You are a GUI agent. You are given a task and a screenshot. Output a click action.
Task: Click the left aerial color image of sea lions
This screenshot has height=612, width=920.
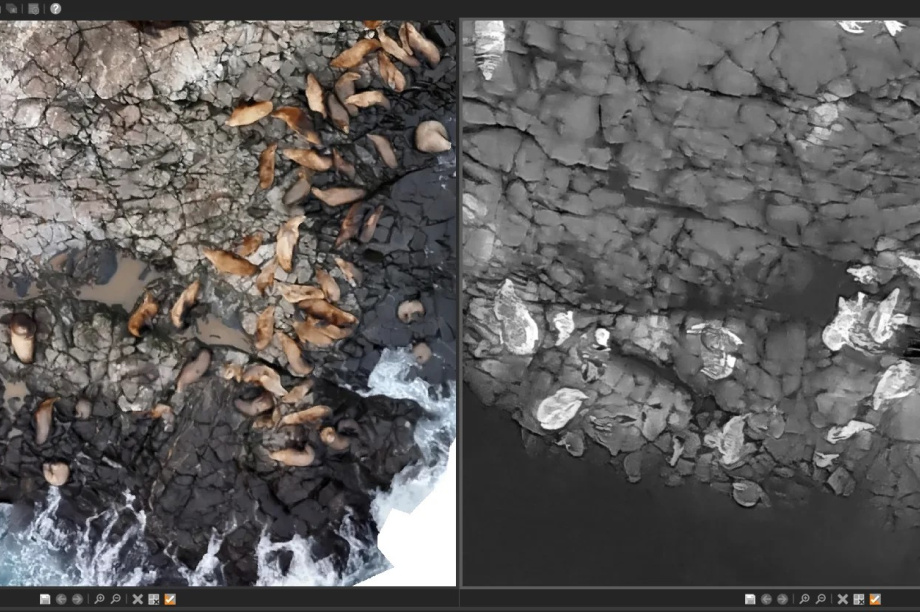click(228, 303)
